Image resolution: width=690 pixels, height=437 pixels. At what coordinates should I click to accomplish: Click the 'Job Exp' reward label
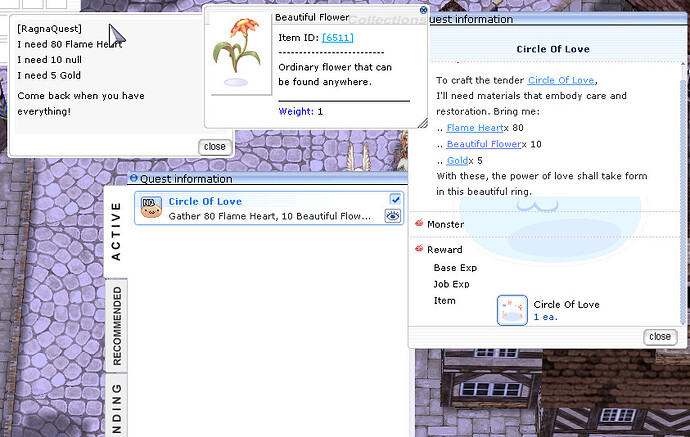coord(451,284)
